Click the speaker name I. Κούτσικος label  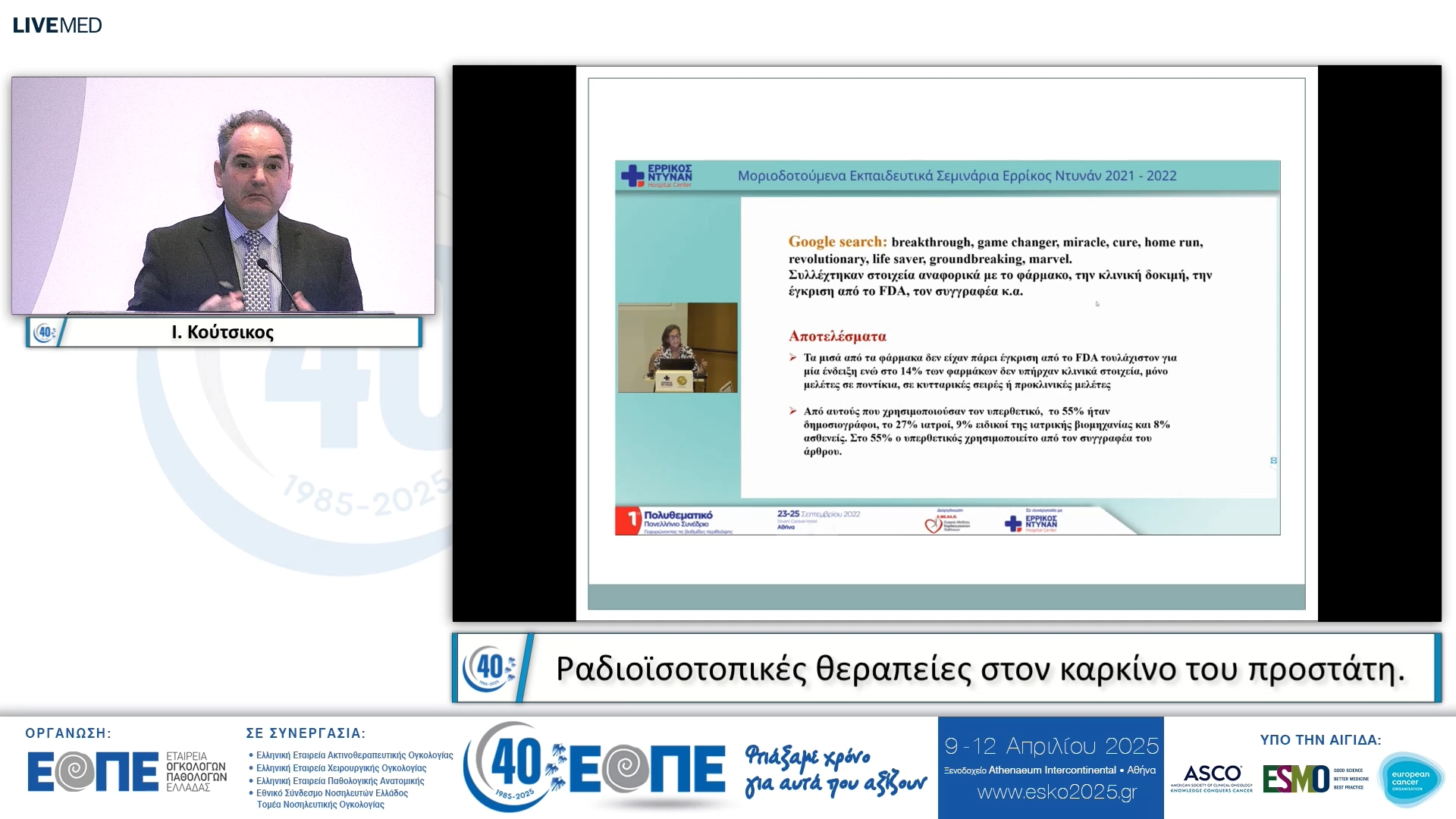click(x=222, y=332)
